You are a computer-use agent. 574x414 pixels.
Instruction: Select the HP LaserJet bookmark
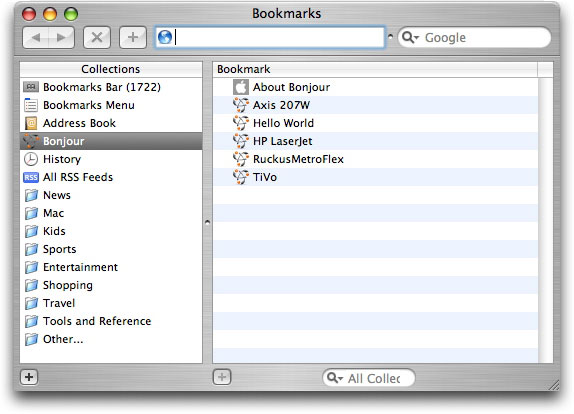point(376,141)
